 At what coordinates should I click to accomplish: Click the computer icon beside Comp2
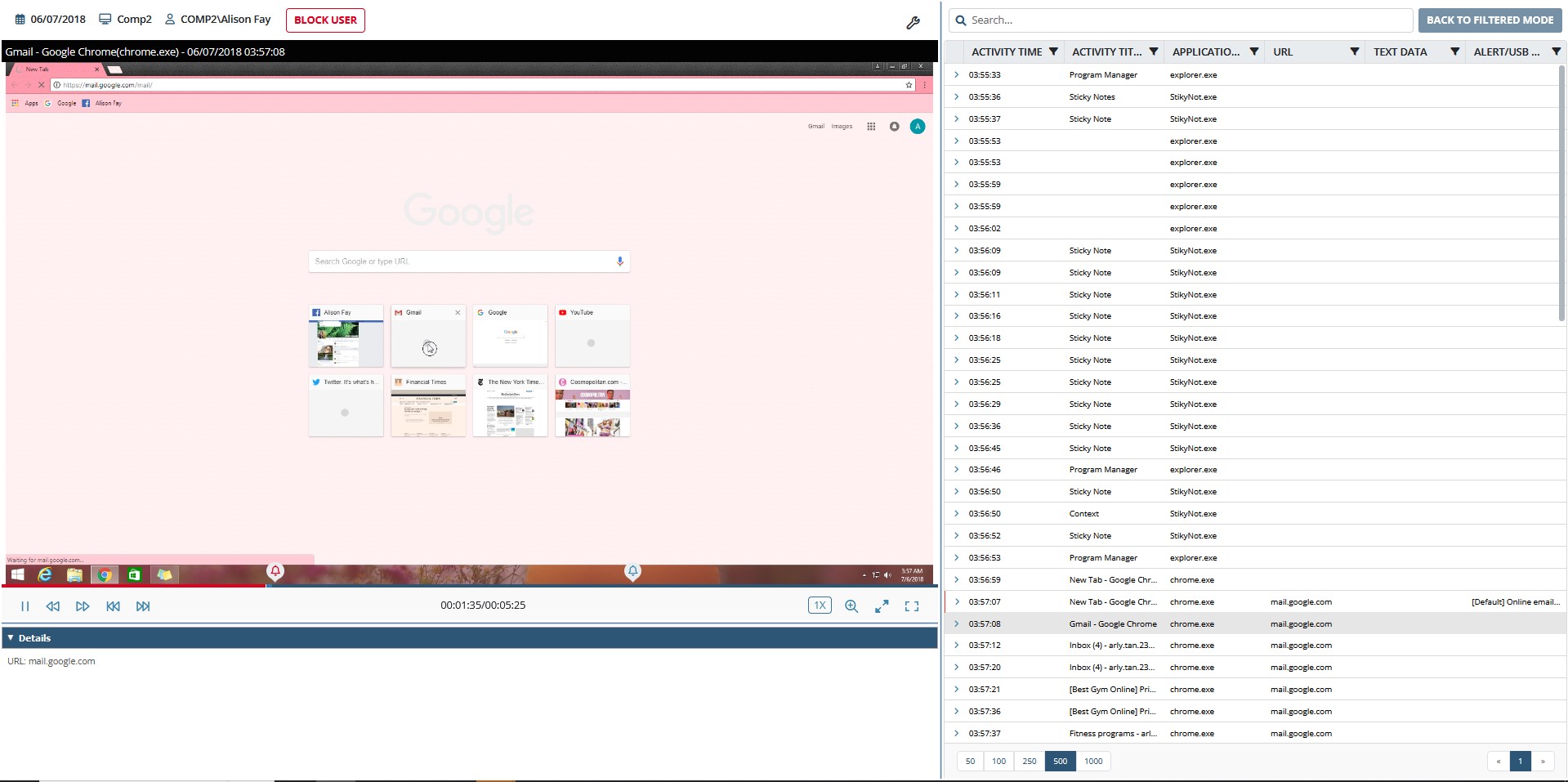point(105,19)
